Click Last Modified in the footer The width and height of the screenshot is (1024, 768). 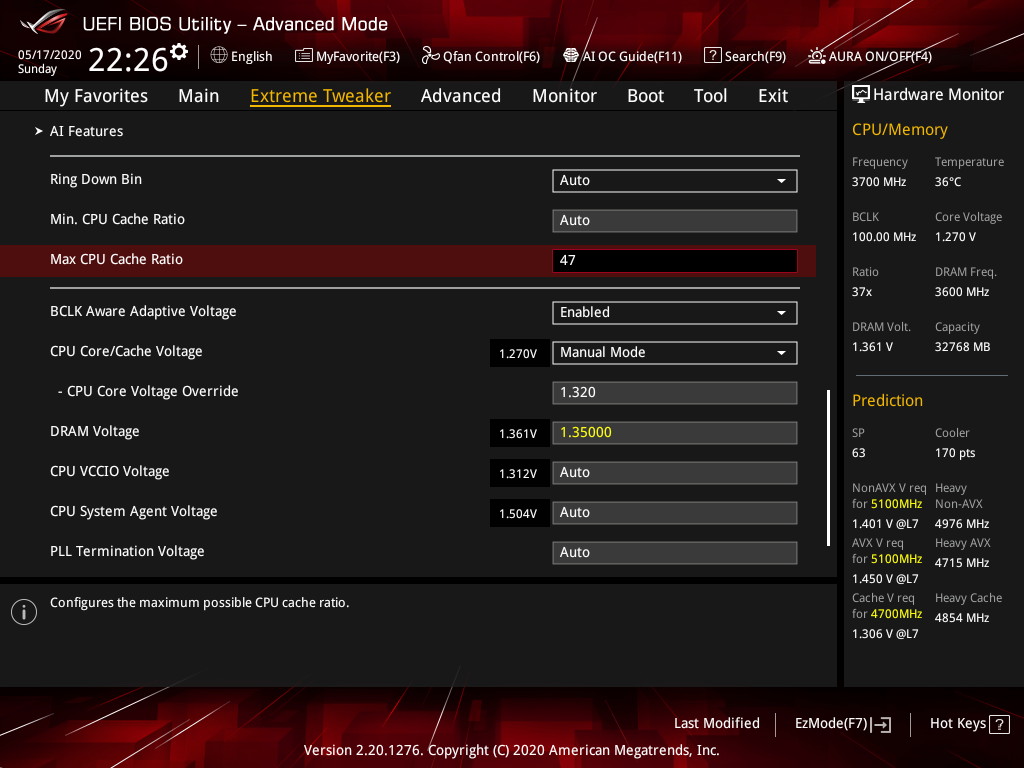point(717,723)
